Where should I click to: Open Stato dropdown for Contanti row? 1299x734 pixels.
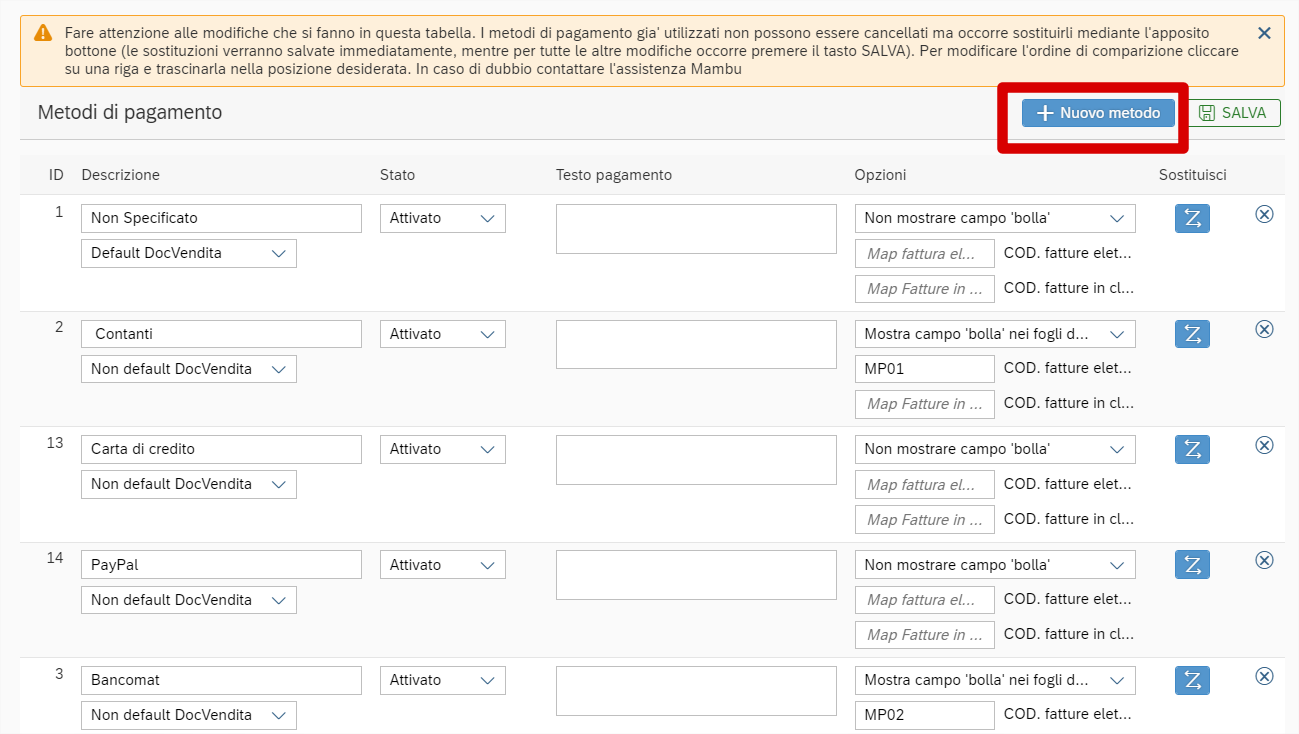pyautogui.click(x=442, y=334)
